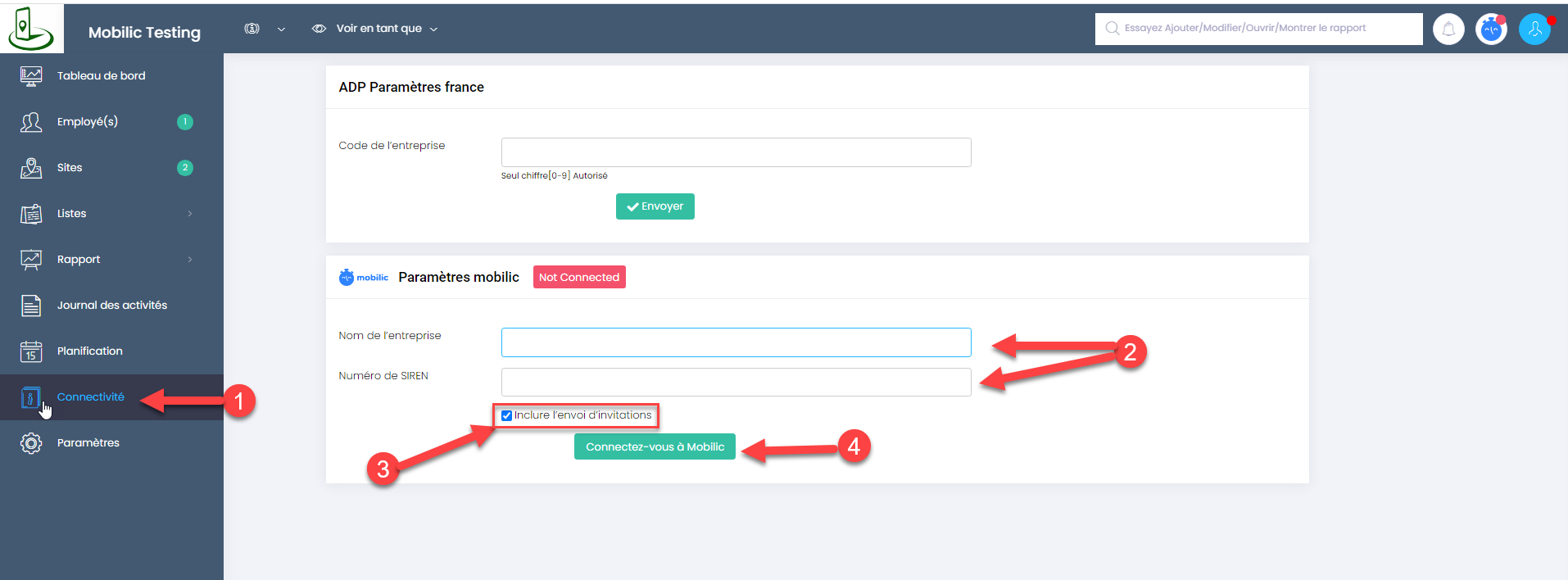Open the notifications bell
Screen dimensions: 1568x580
1448,29
